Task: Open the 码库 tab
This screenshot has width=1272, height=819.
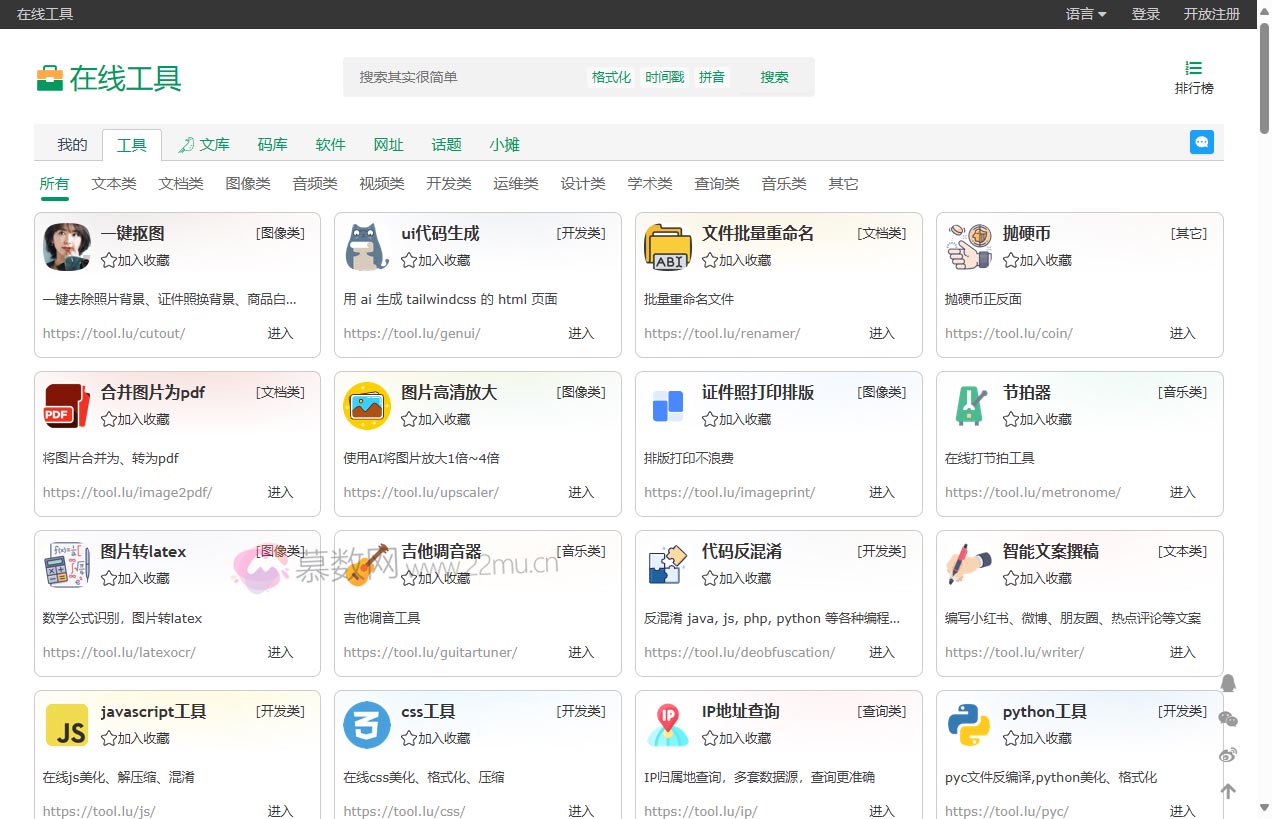Action: click(272, 144)
